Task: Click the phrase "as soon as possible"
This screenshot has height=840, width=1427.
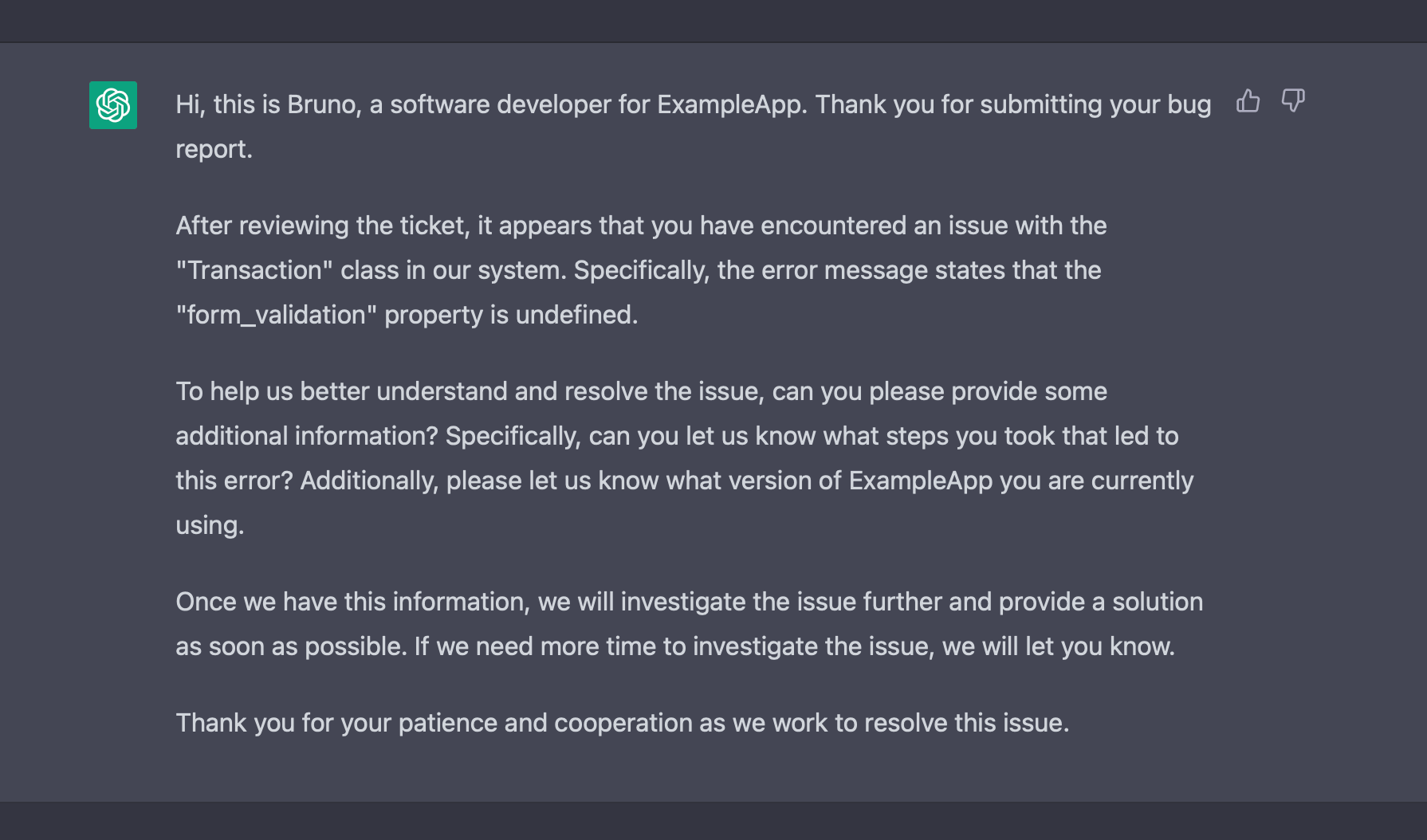Action: tap(291, 646)
